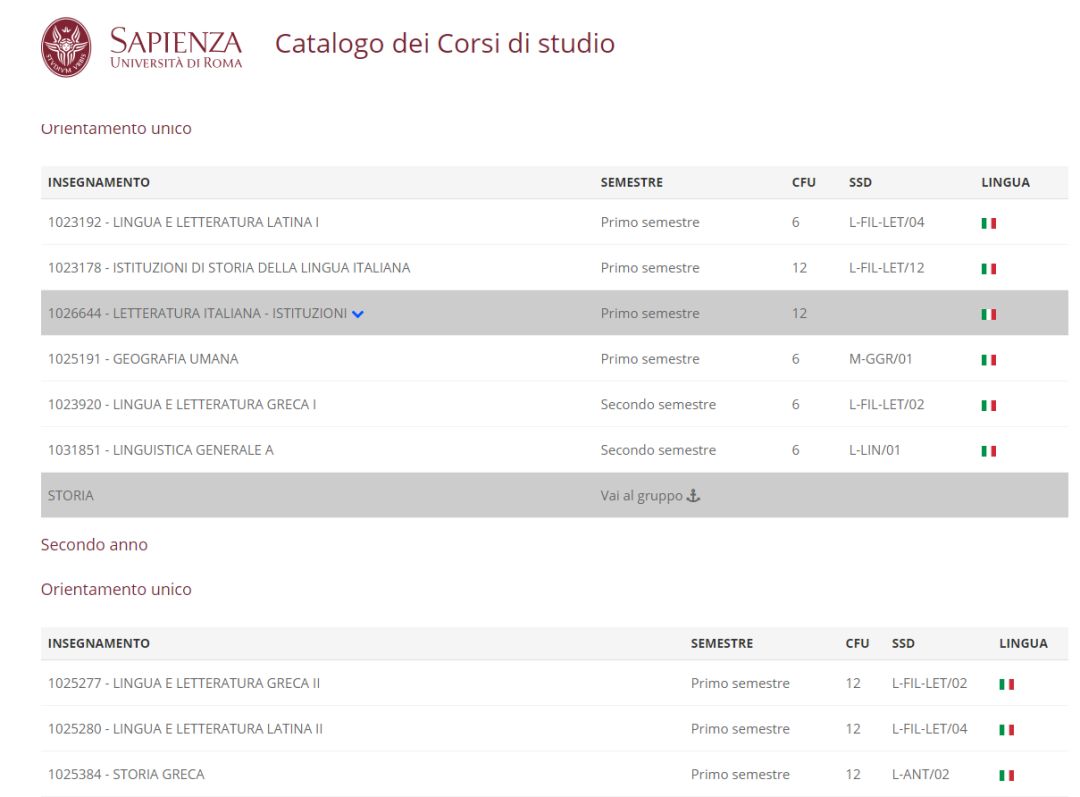Viewport: 1080px width, 797px height.
Task: Click the anchor icon beside Vai al gruppo
Action: [x=693, y=495]
